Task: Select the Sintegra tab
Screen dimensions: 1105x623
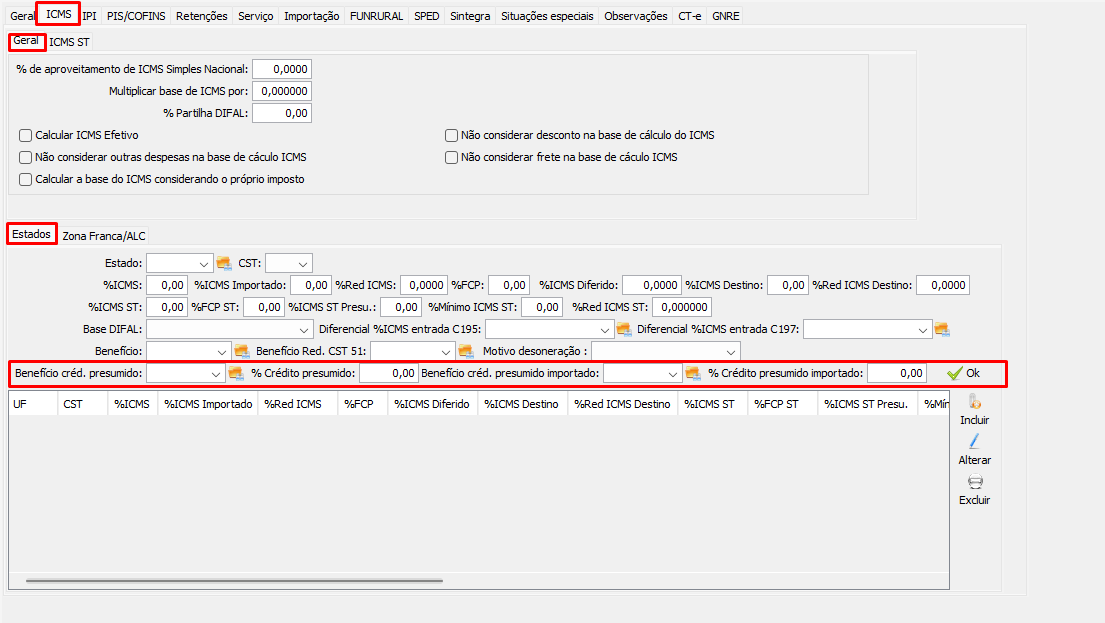Action: pyautogui.click(x=470, y=16)
